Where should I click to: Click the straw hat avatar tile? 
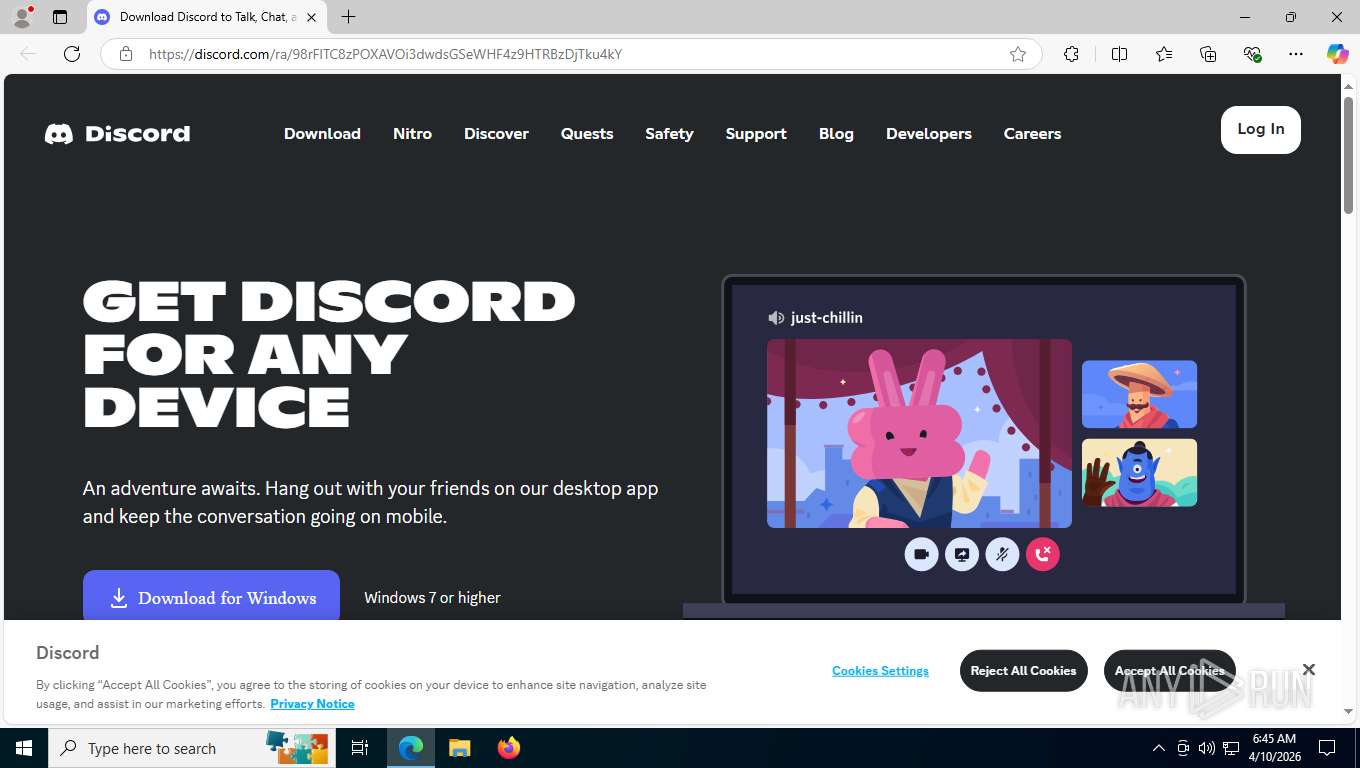click(x=1139, y=394)
